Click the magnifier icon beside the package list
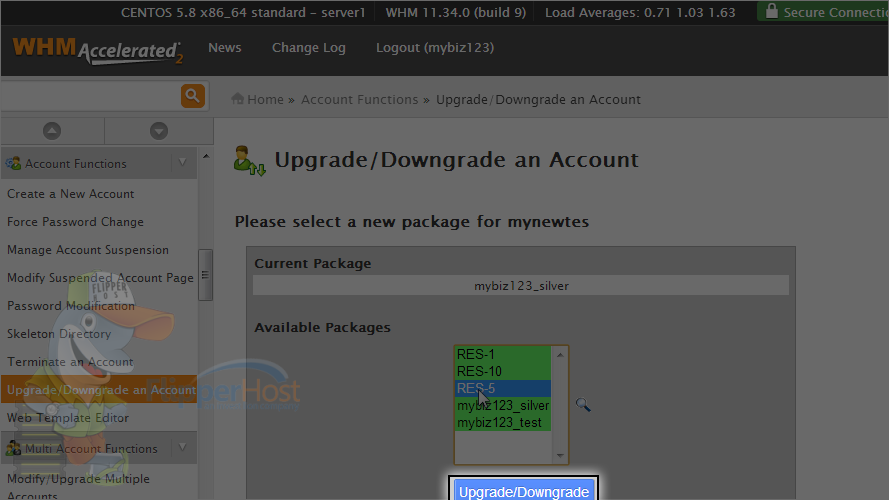This screenshot has width=889, height=500. pyautogui.click(x=583, y=404)
